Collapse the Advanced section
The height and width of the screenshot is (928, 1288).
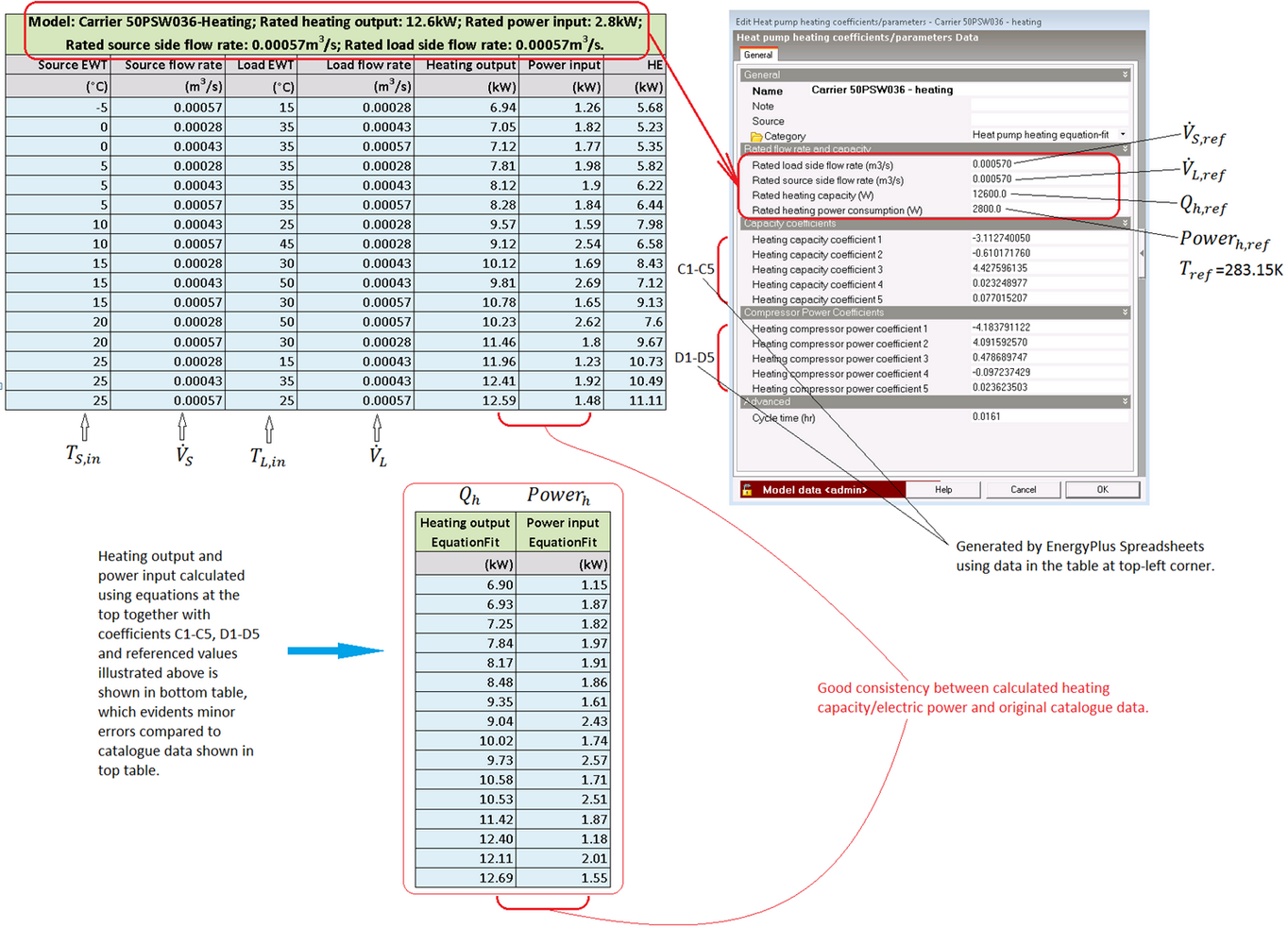tap(1125, 402)
